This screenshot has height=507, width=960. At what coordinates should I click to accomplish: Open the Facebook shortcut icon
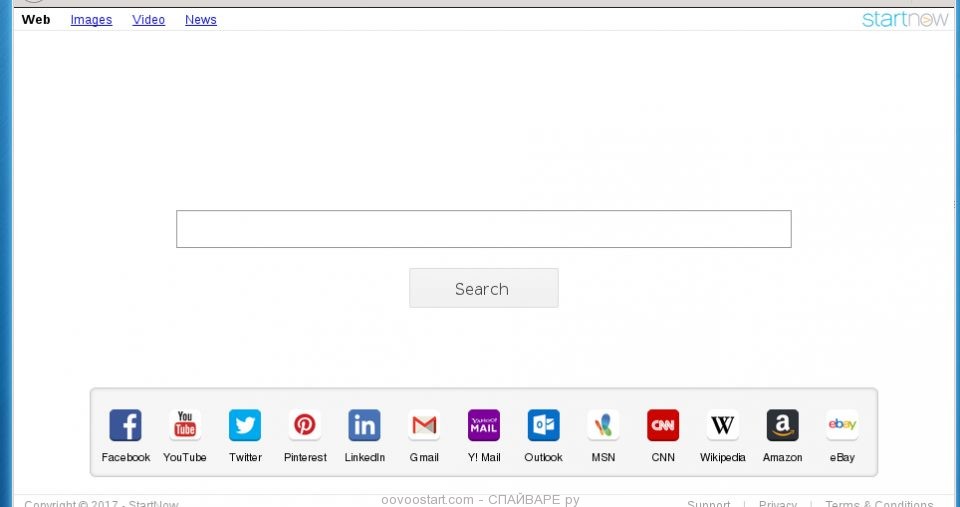[x=125, y=426]
